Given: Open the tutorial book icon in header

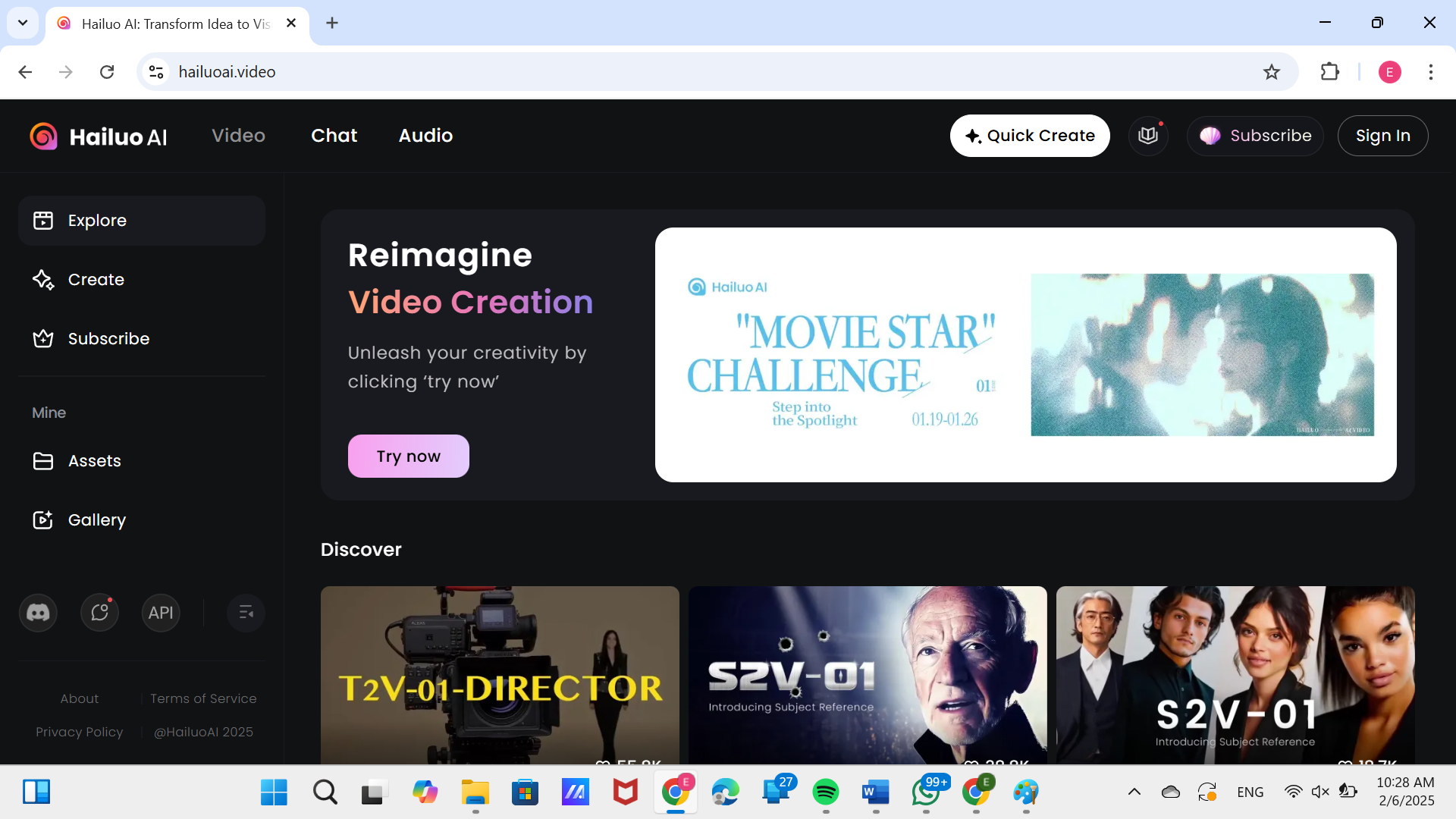Looking at the screenshot, I should click(x=1148, y=136).
